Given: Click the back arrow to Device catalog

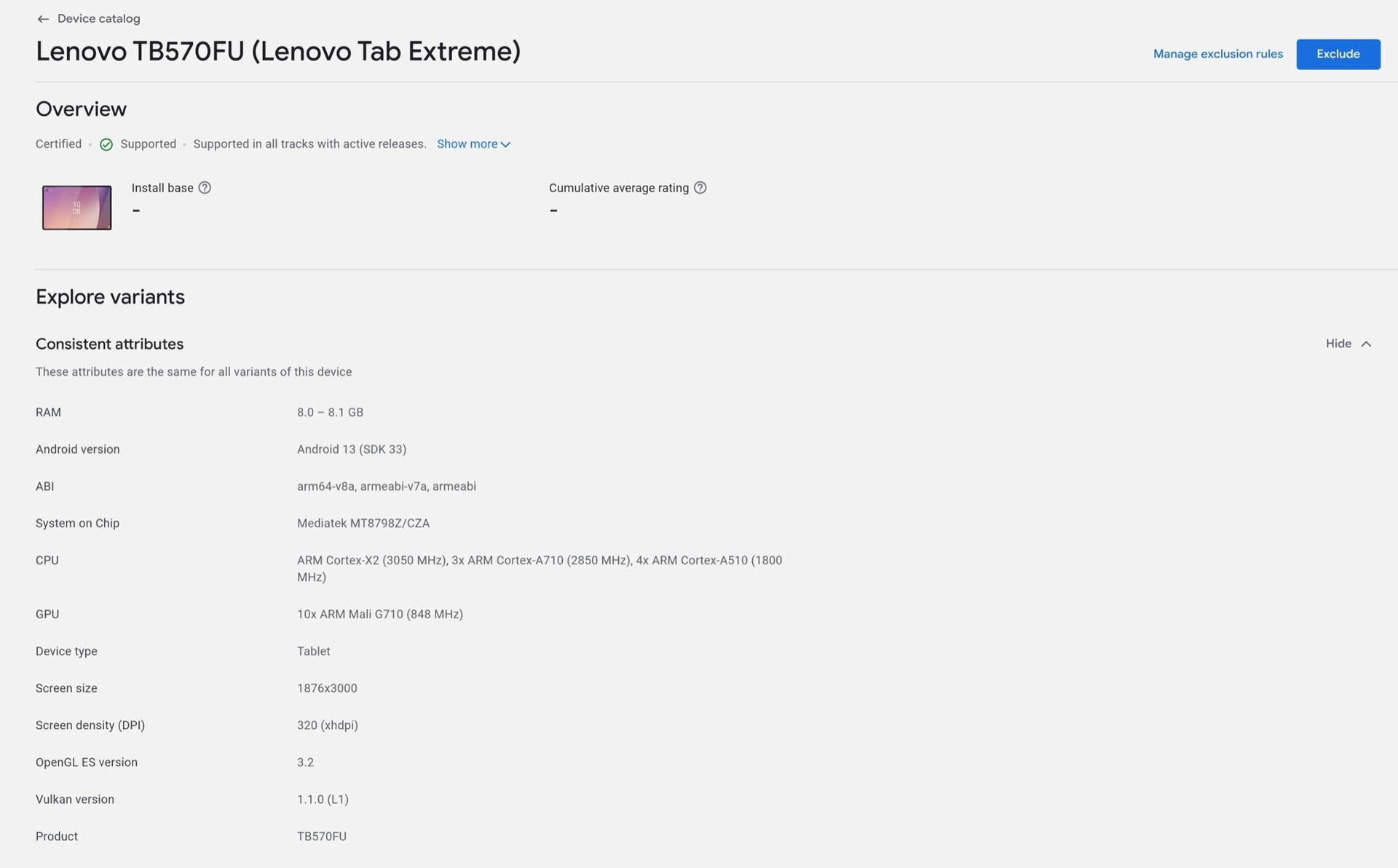Looking at the screenshot, I should [43, 19].
